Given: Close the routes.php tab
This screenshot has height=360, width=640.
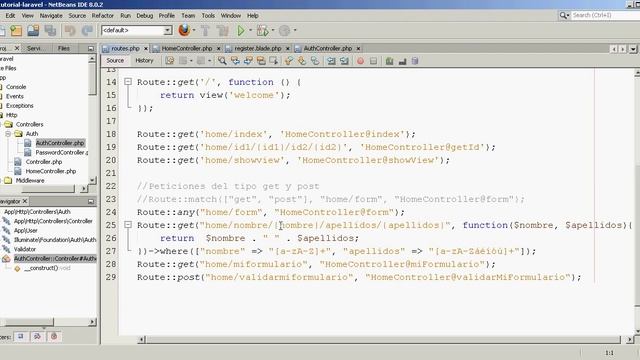Looking at the screenshot, I should [x=146, y=49].
